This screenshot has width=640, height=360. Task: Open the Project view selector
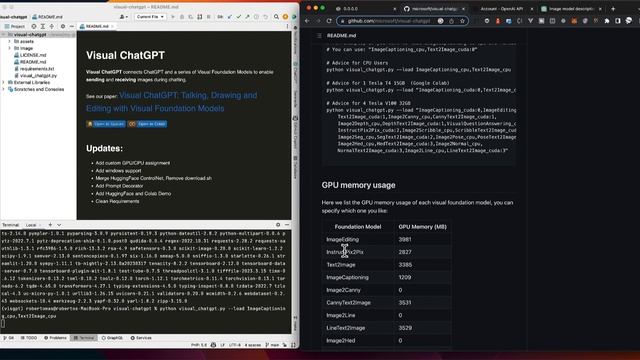click(15, 26)
